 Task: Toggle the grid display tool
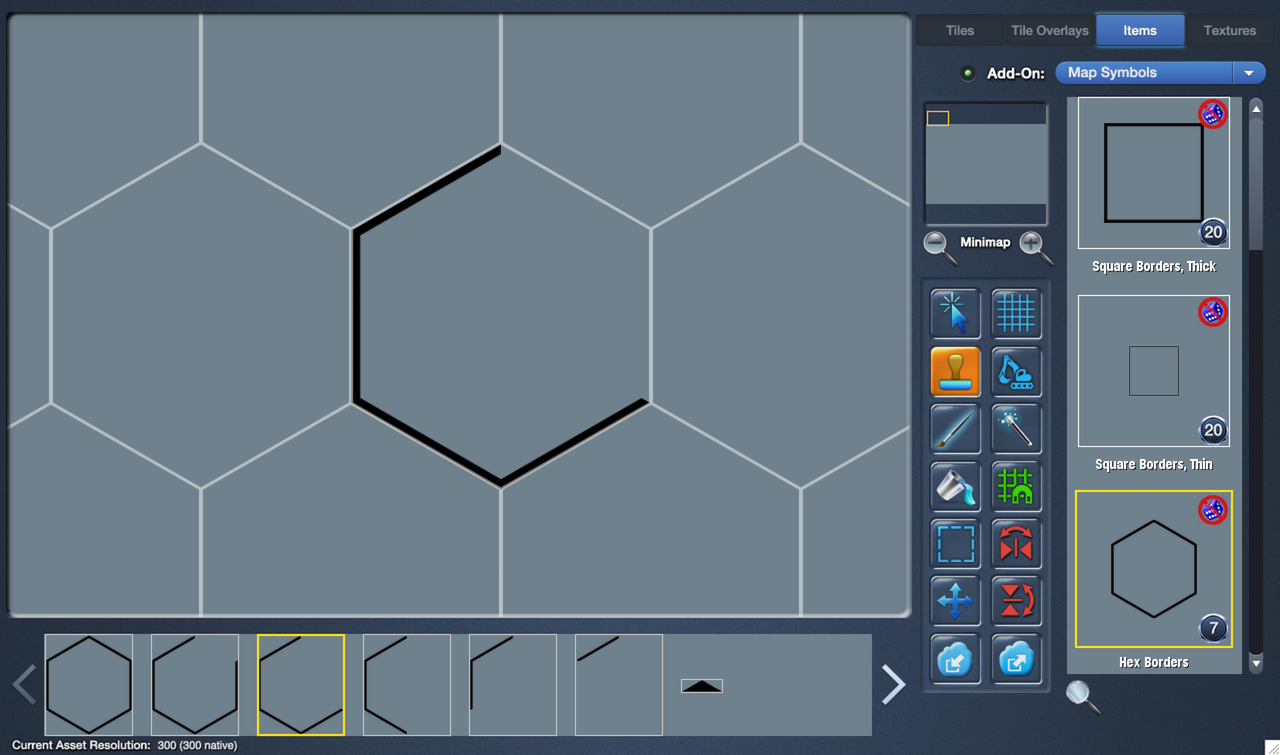pos(1015,313)
